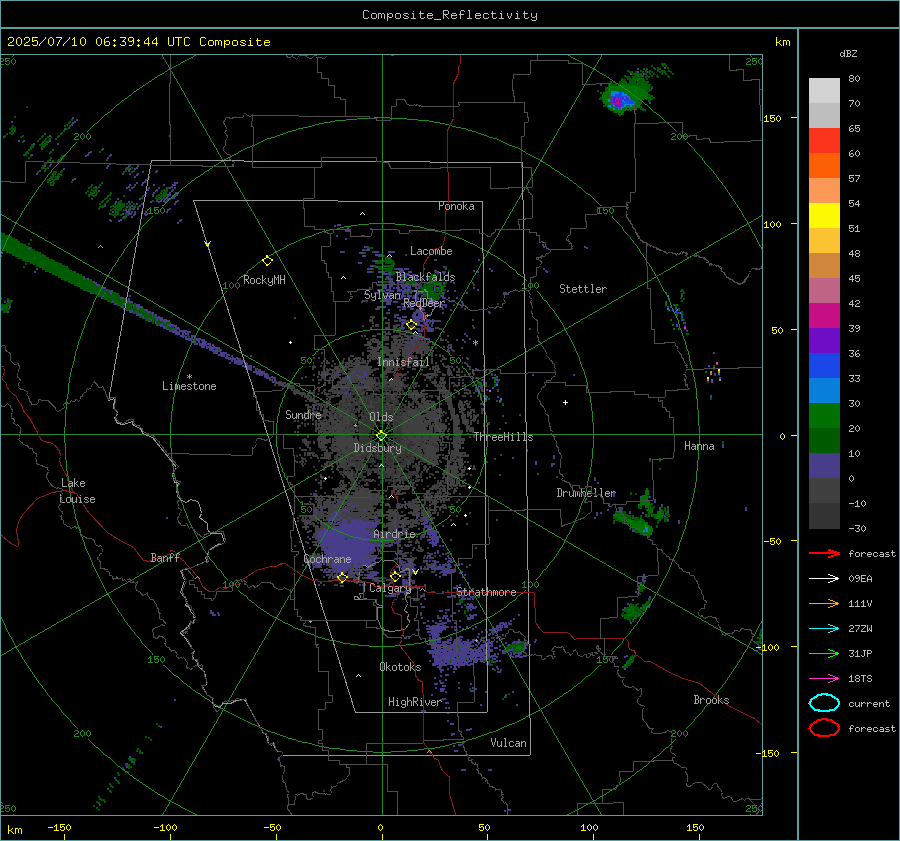
Task: Click the Lake Louise label
Action: click(x=77, y=491)
